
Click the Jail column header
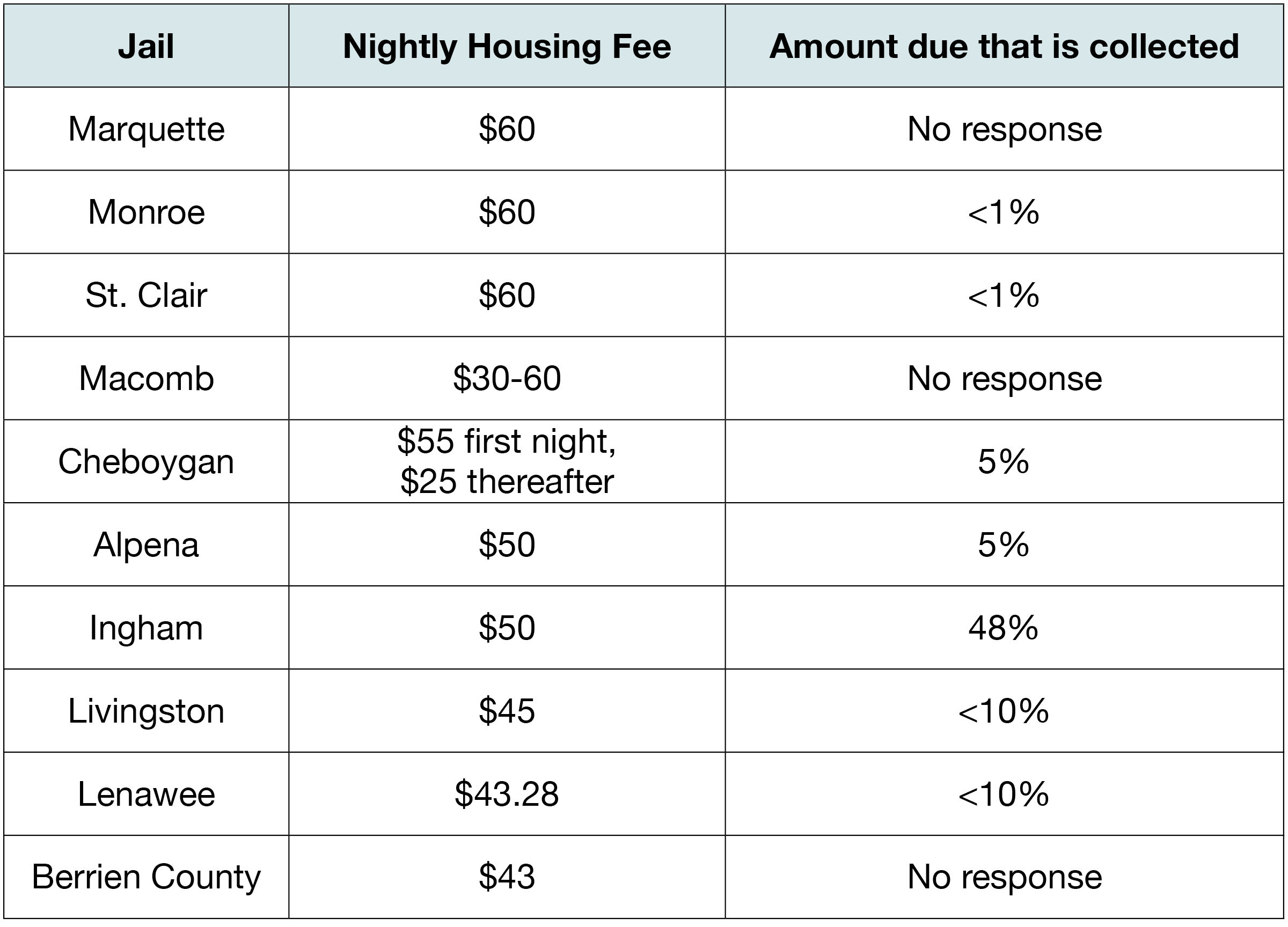(146, 46)
